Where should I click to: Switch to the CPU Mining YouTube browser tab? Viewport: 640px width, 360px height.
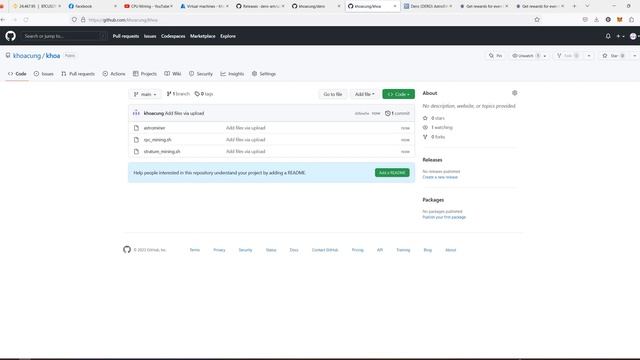148,6
